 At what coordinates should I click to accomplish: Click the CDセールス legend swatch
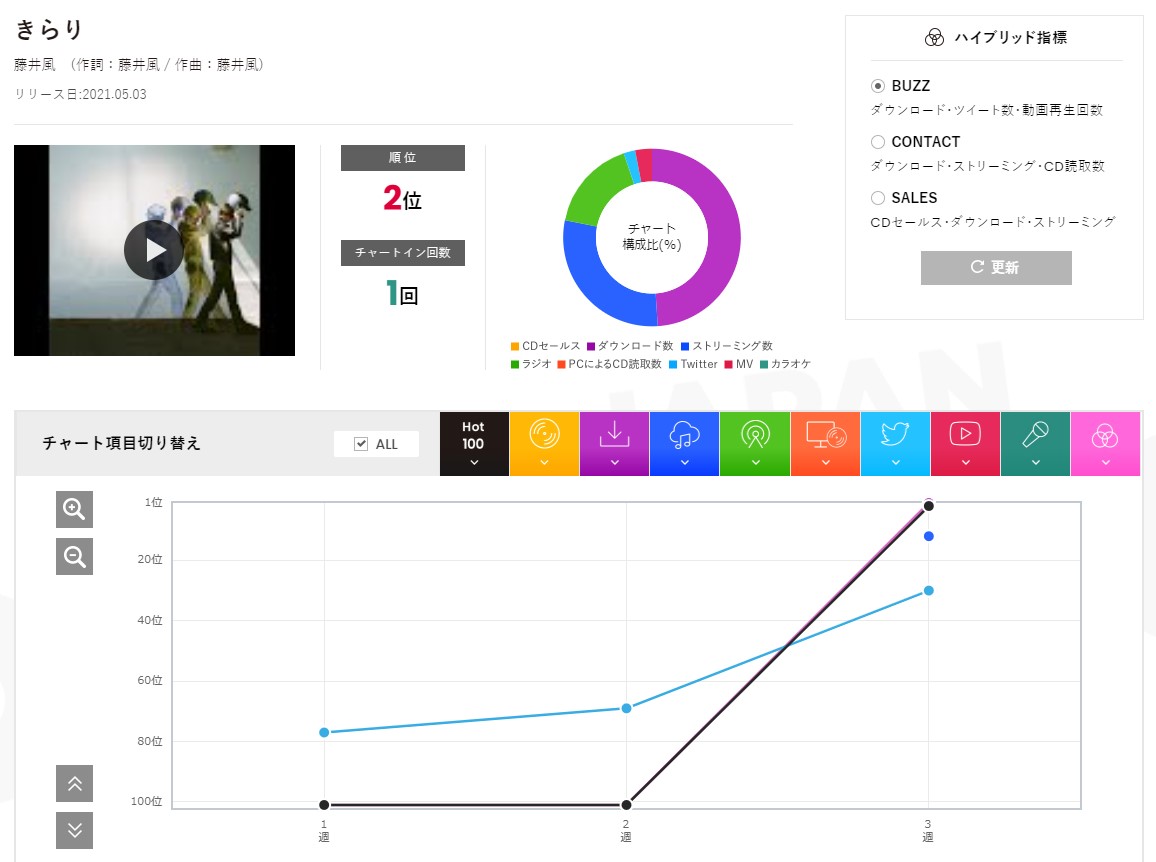coord(515,346)
